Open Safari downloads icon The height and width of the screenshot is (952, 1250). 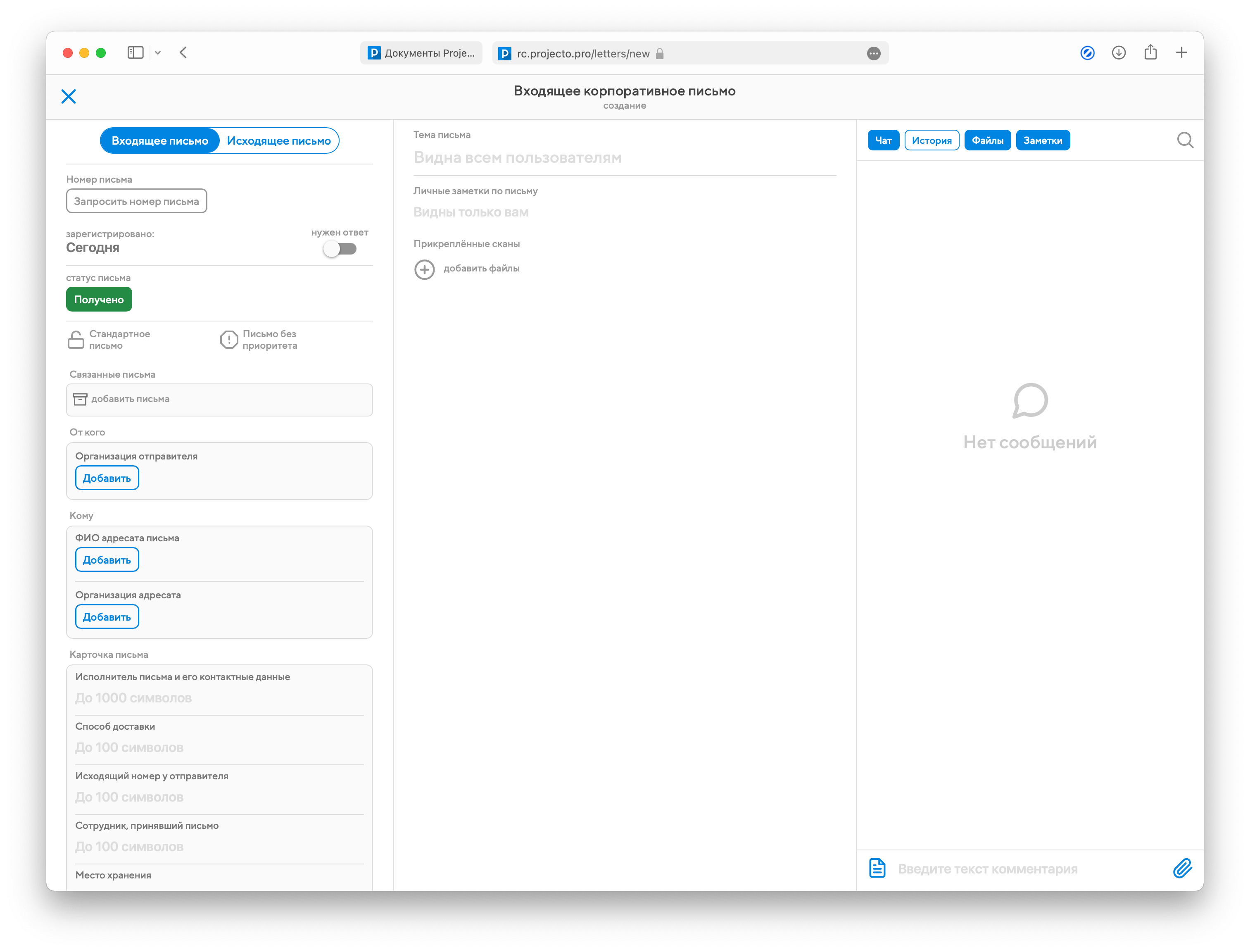(x=1119, y=53)
